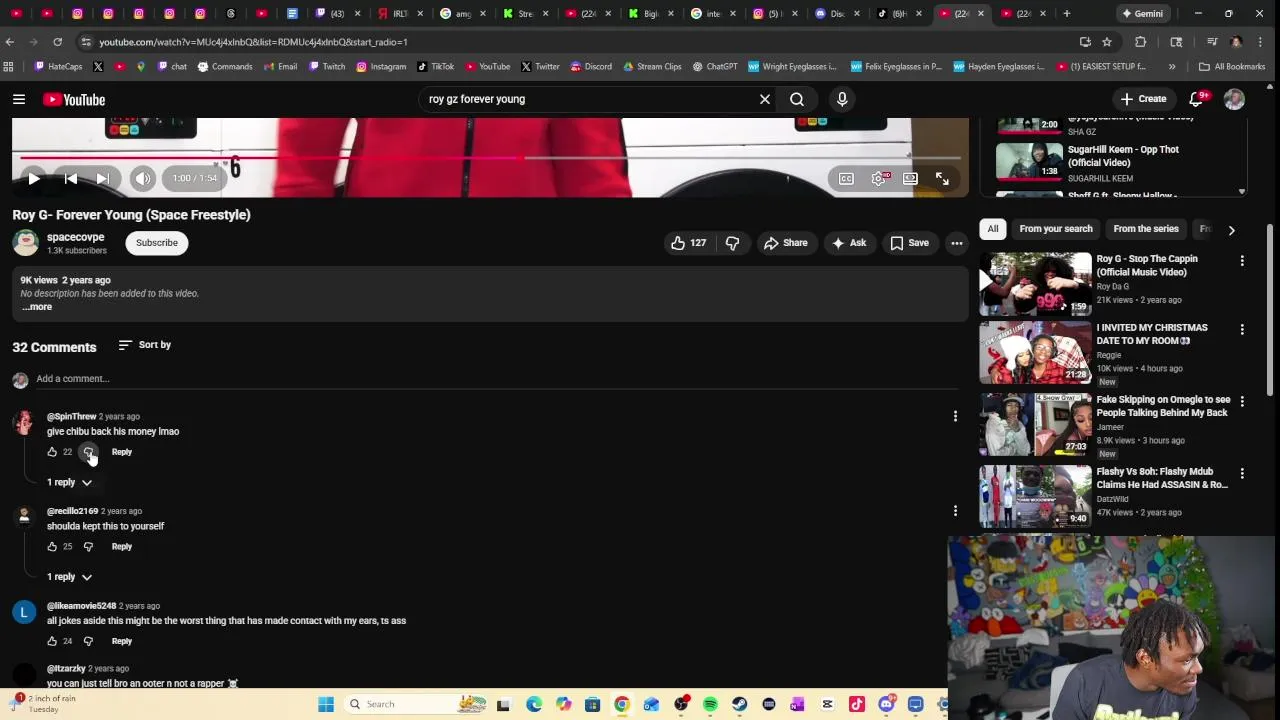Open Roy G Stop The Cappin thumbnail
Screen dimensions: 1280x720
(x=1035, y=284)
